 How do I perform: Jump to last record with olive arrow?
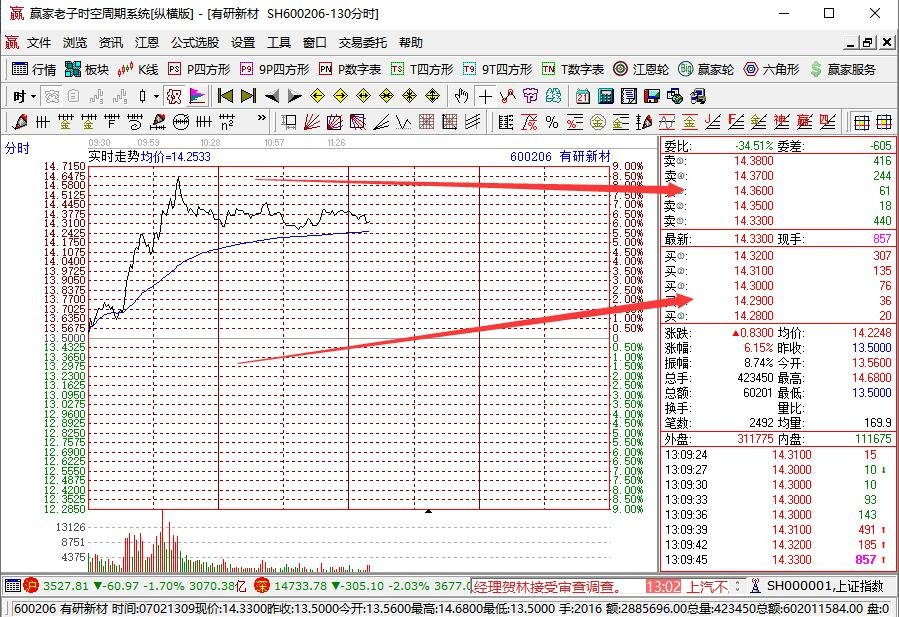(248, 96)
